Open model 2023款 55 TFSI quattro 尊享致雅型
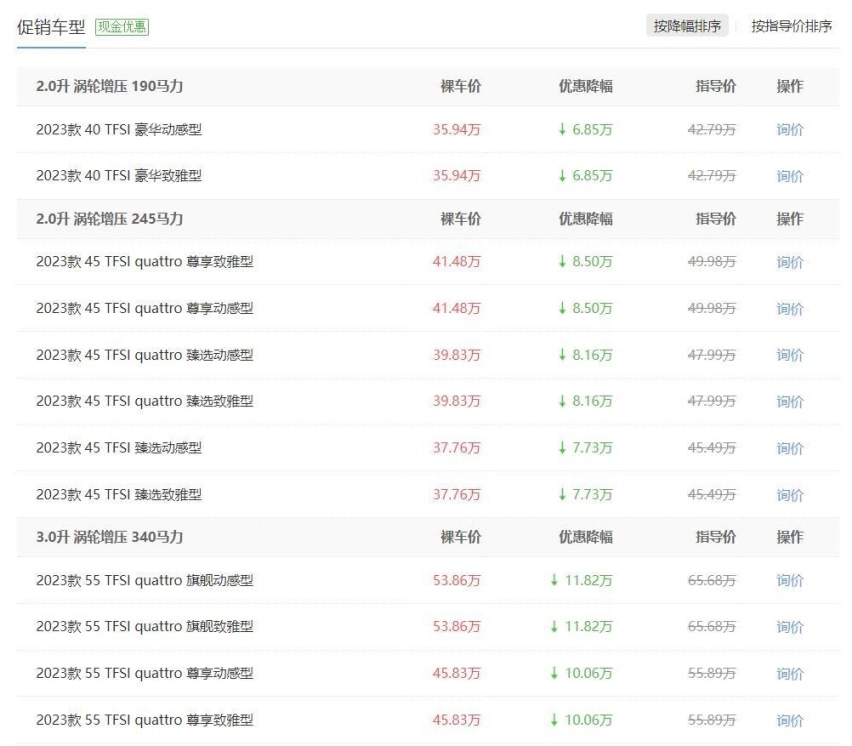 tap(145, 720)
